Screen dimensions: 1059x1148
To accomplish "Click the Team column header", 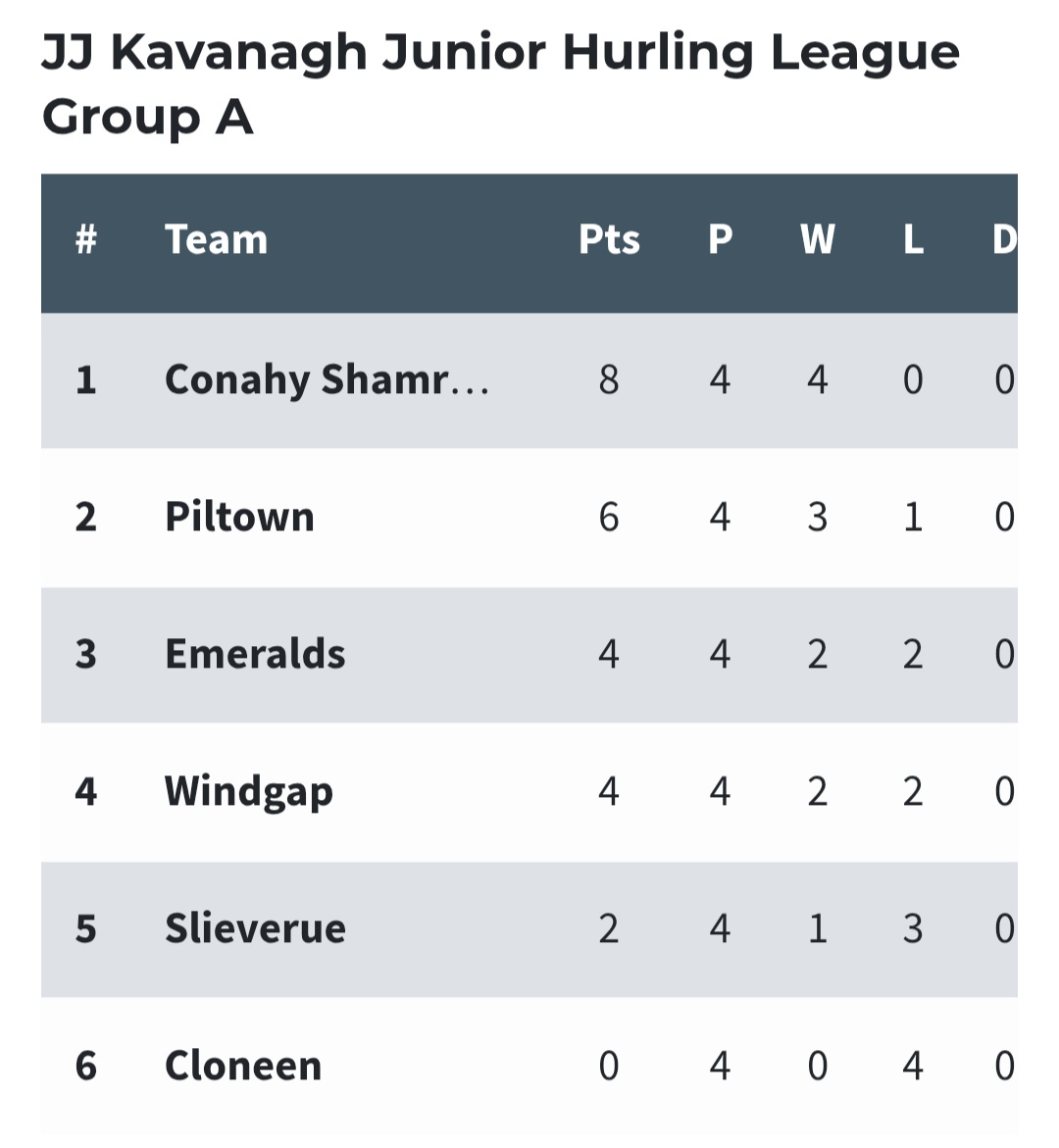I will [216, 240].
